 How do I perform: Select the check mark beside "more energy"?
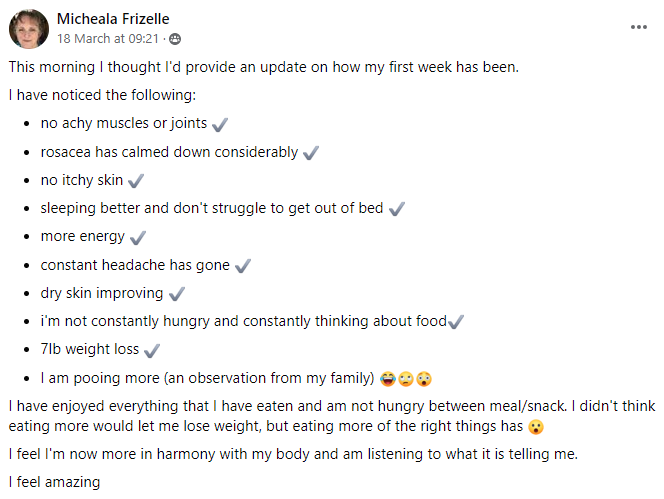(138, 237)
